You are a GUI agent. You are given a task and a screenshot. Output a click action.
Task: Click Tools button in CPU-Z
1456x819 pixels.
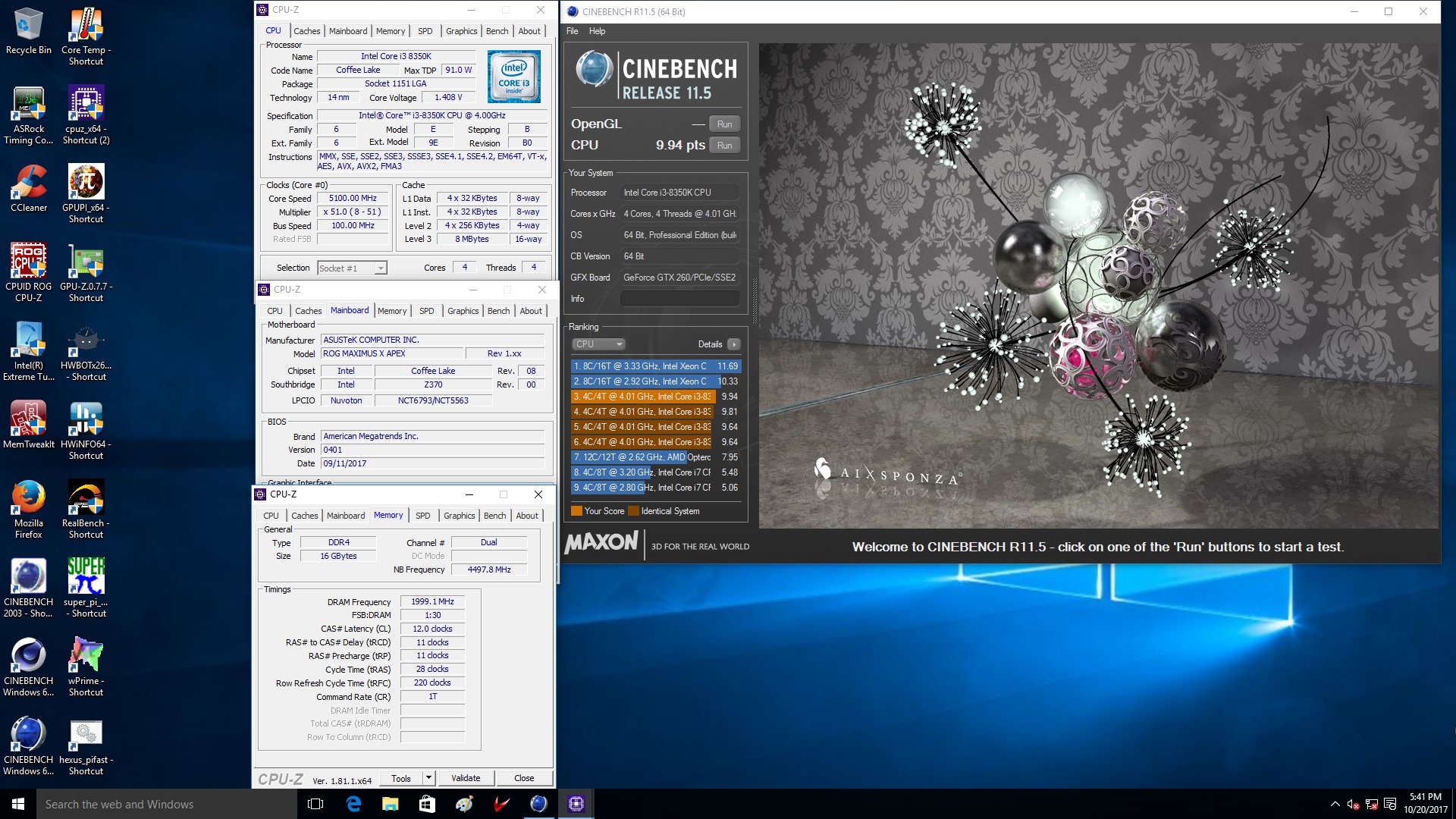click(x=401, y=778)
